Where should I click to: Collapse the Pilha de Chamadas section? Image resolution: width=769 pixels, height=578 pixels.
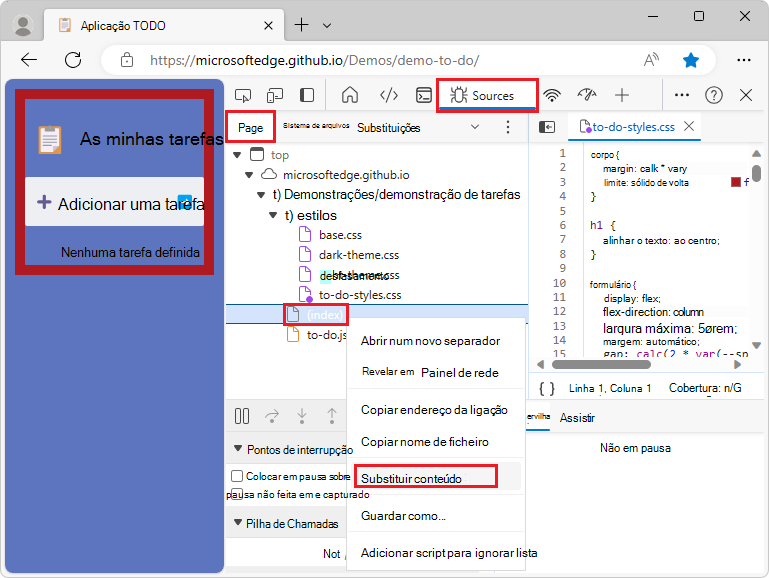[238, 523]
